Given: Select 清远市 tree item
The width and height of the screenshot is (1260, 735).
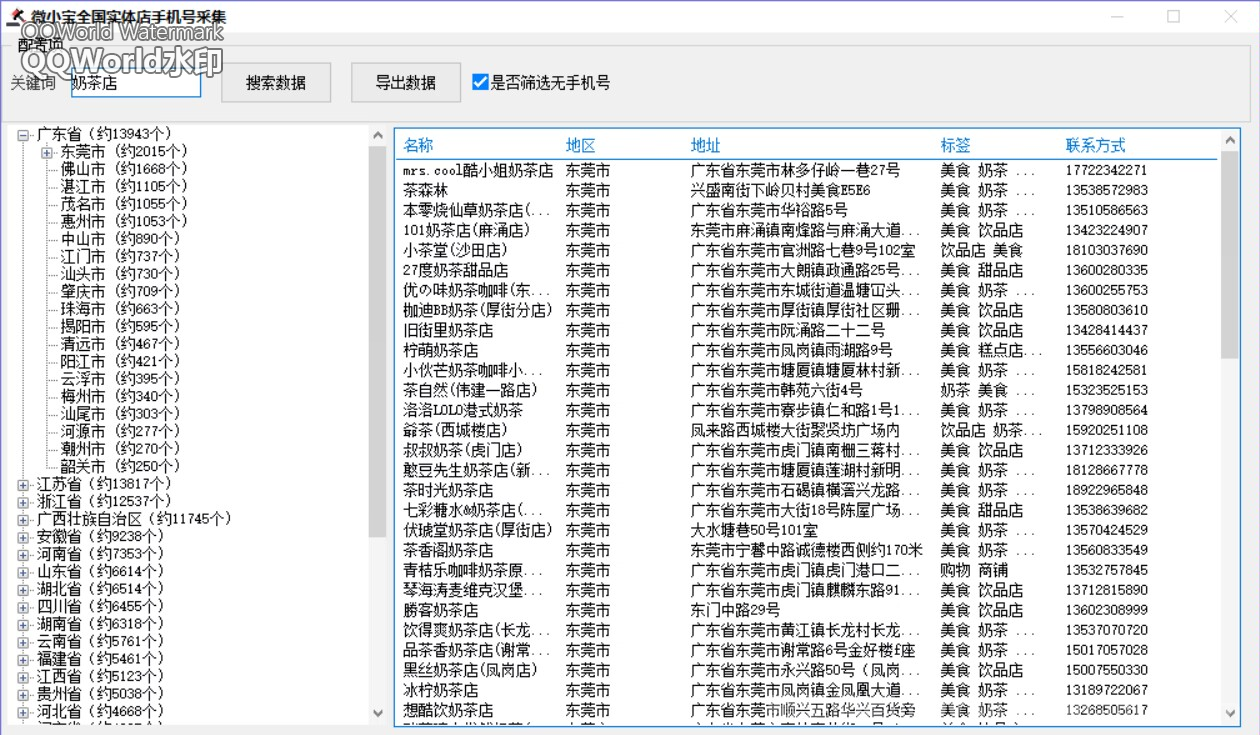Looking at the screenshot, I should point(120,344).
